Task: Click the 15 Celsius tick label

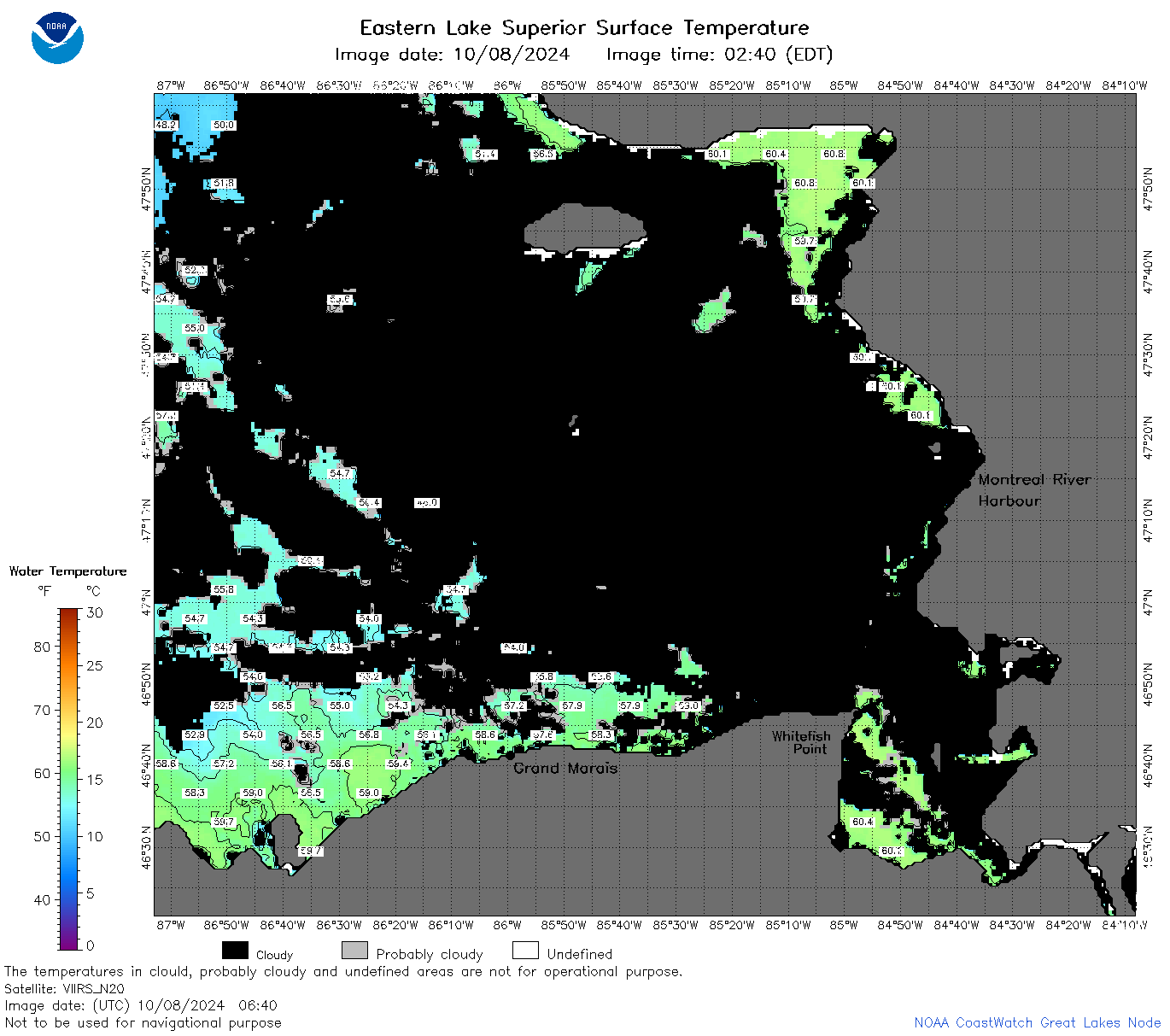Action: [x=95, y=779]
